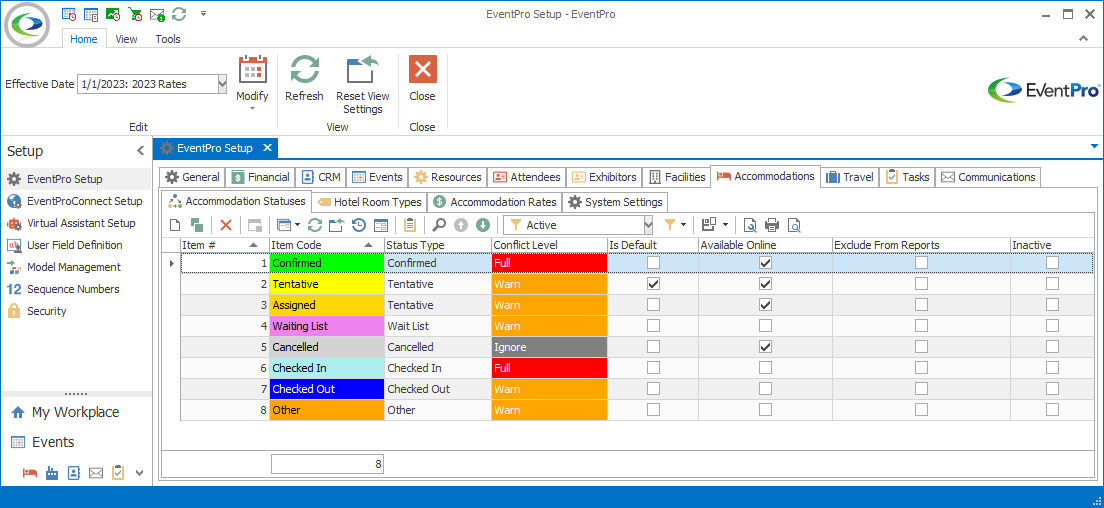Click the green Confirmed item code cell

(x=327, y=262)
